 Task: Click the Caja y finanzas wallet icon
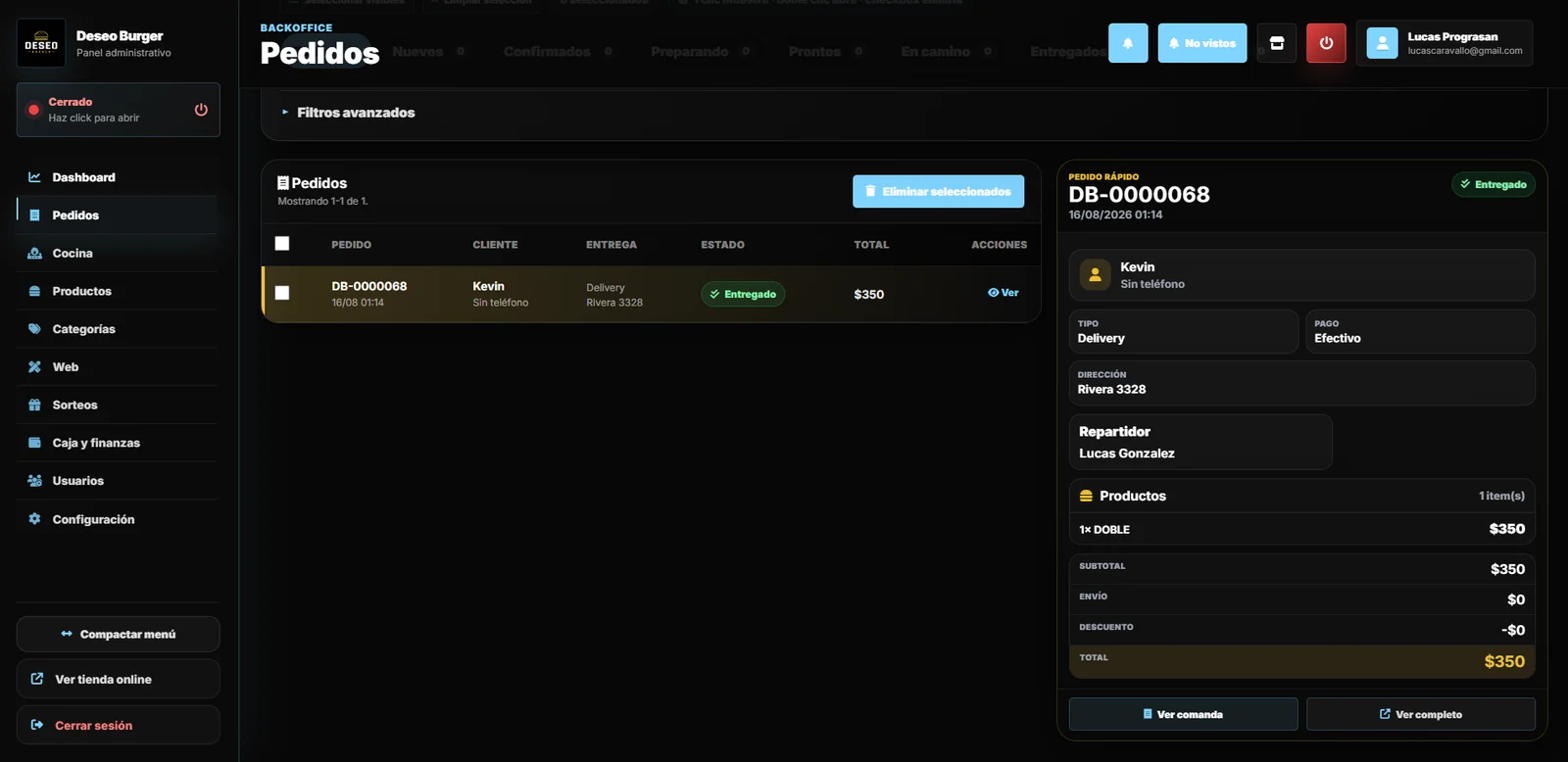tap(34, 443)
